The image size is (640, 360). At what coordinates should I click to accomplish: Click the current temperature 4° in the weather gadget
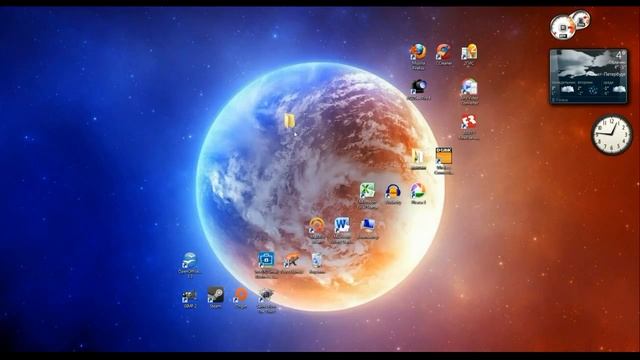click(x=620, y=55)
